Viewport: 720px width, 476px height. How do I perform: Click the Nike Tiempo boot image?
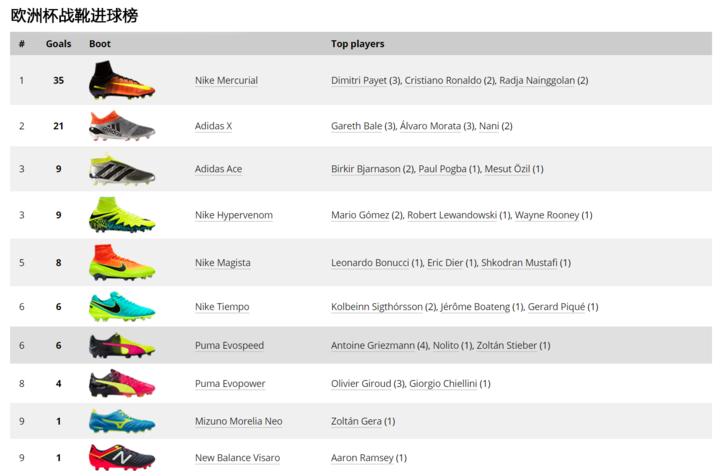pos(121,306)
